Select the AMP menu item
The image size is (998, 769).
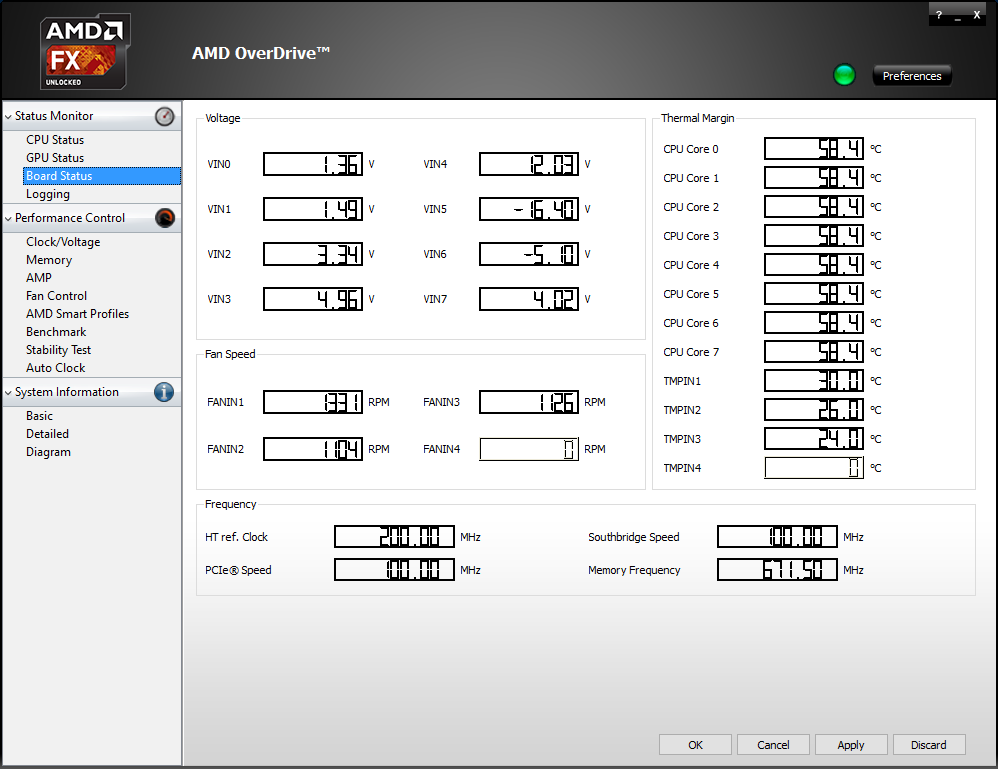point(39,278)
